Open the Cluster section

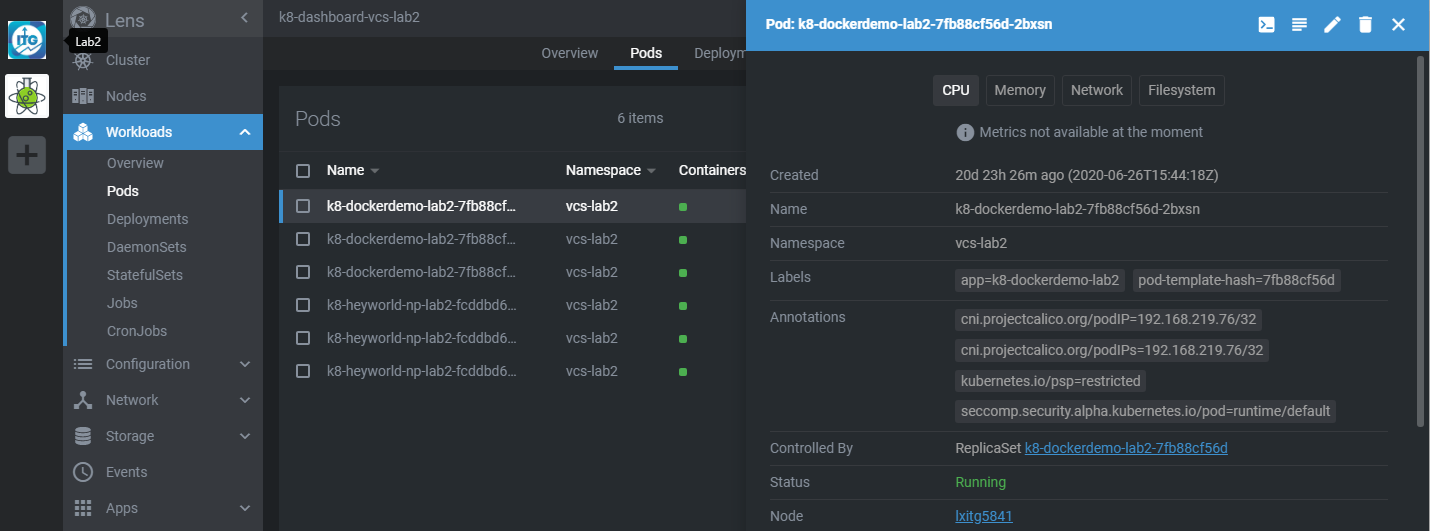tap(128, 60)
